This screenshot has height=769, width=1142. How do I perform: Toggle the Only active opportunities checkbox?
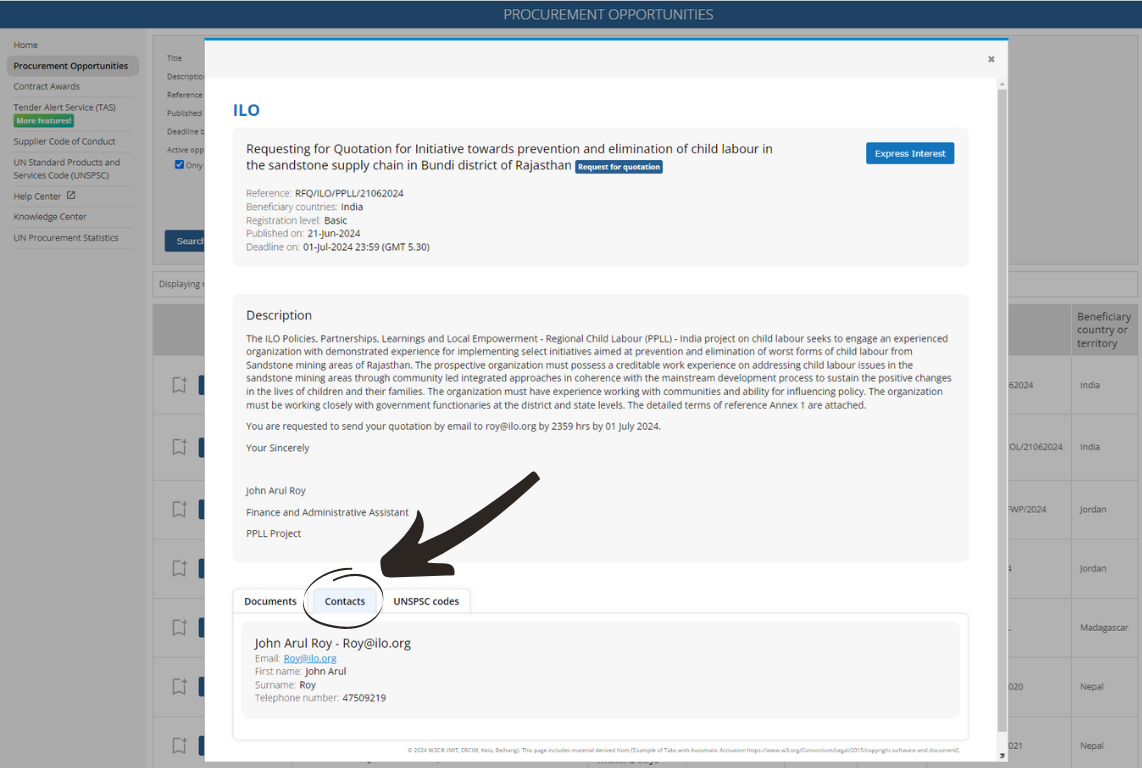point(179,165)
